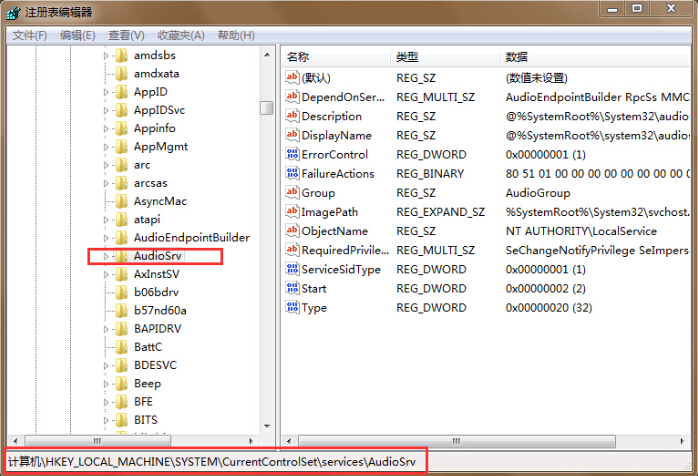Click the Start DWORD value icon
The height and width of the screenshot is (476, 698).
pyautogui.click(x=292, y=289)
